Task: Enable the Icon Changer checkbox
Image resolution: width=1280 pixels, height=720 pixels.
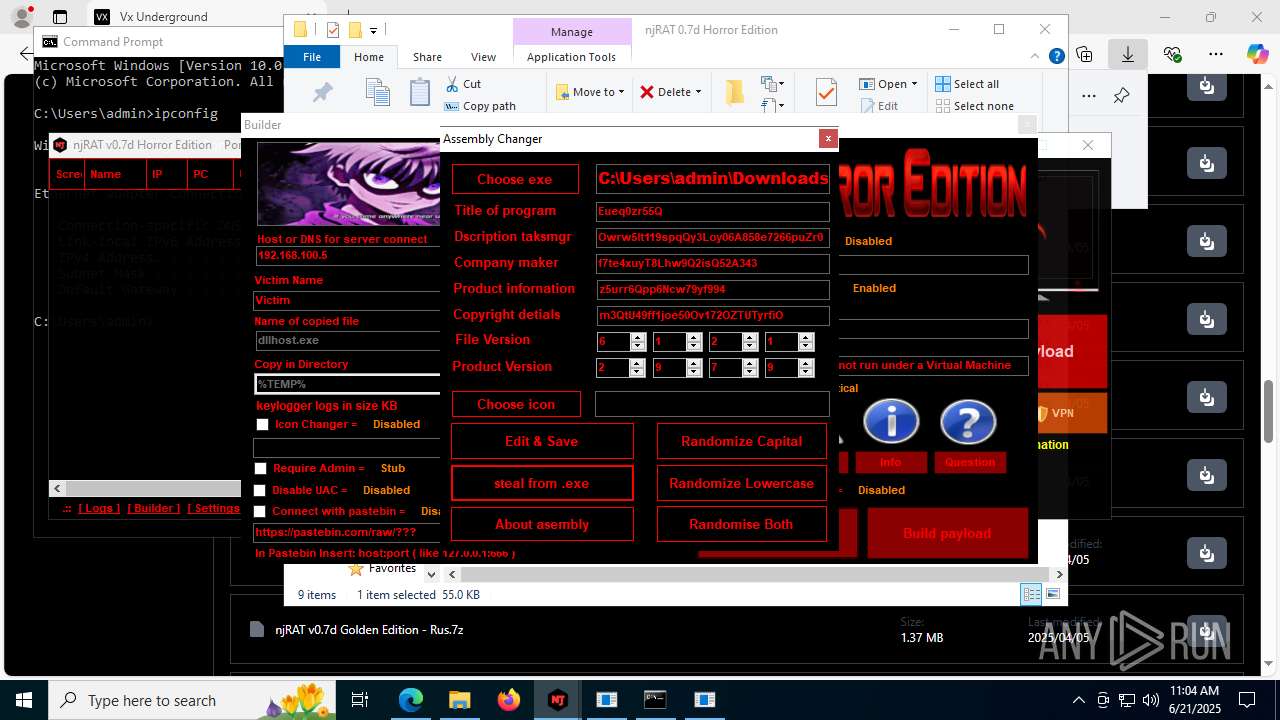Action: pyautogui.click(x=263, y=425)
